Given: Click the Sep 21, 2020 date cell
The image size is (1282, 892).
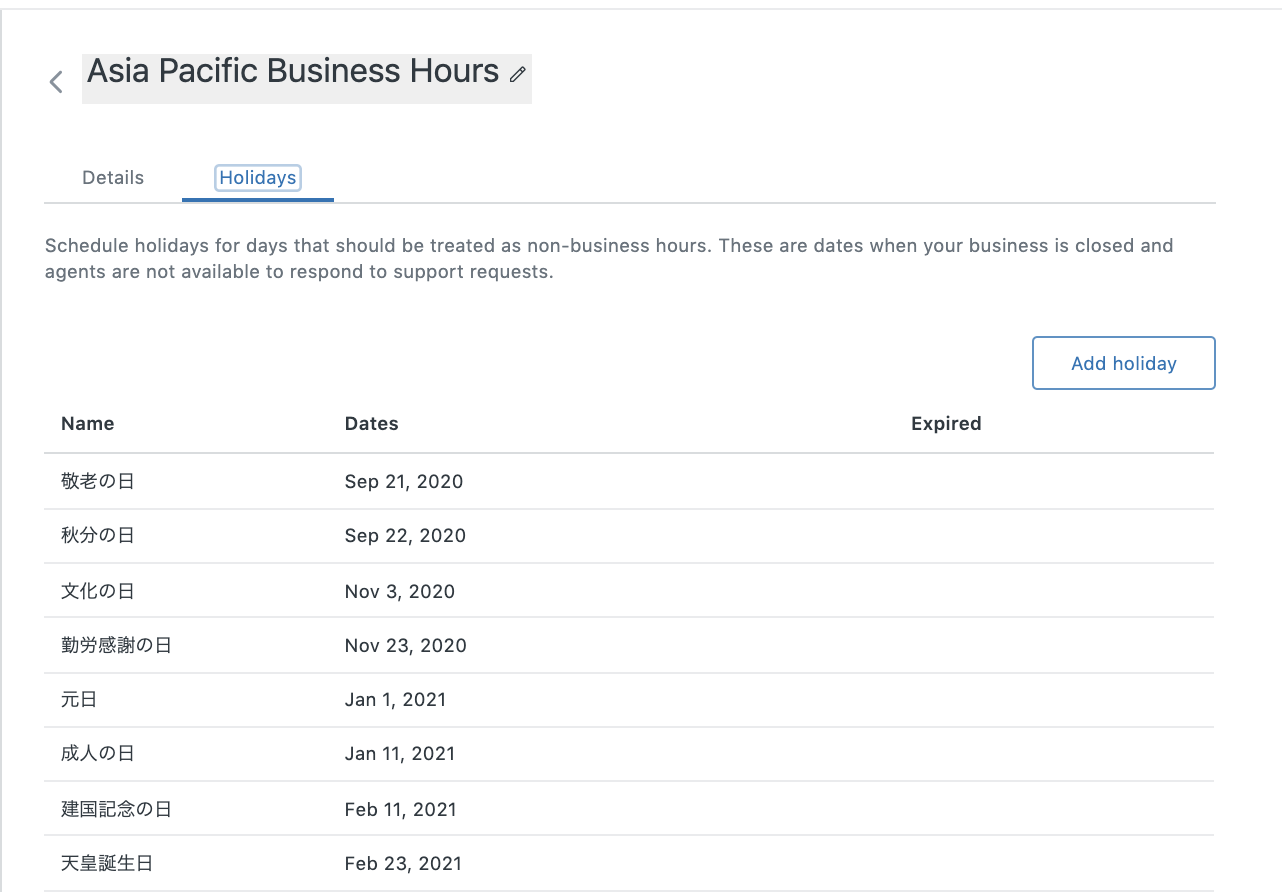Looking at the screenshot, I should 404,482.
